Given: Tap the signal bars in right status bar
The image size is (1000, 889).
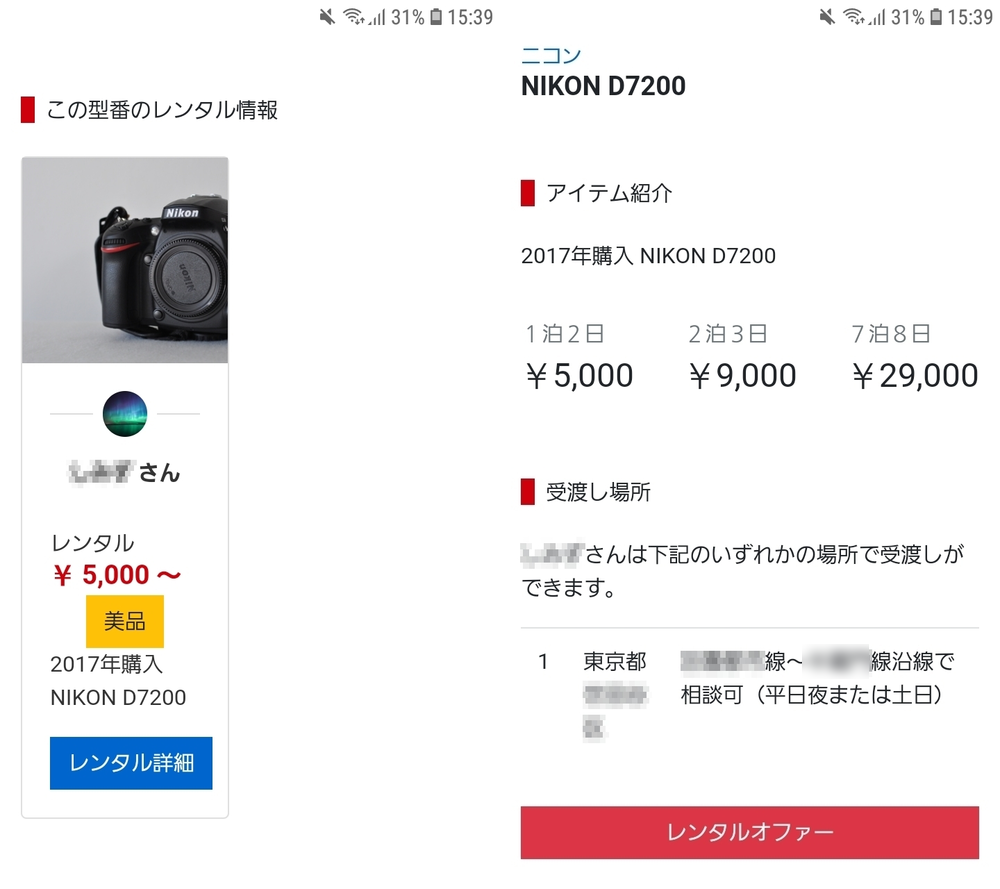Looking at the screenshot, I should pos(876,17).
